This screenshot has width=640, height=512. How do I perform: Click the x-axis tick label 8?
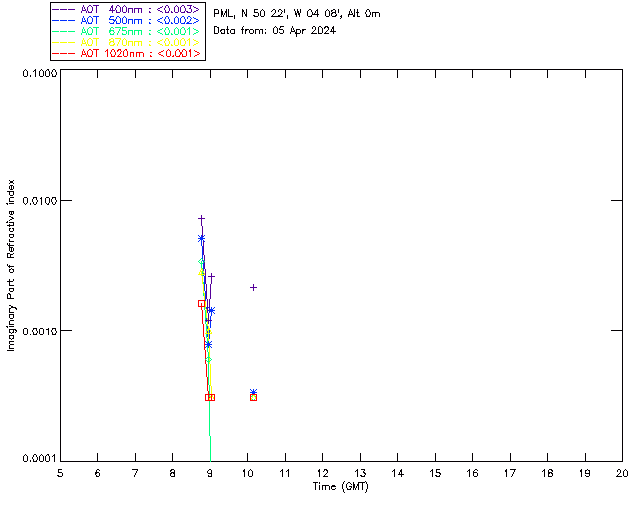[x=173, y=473]
